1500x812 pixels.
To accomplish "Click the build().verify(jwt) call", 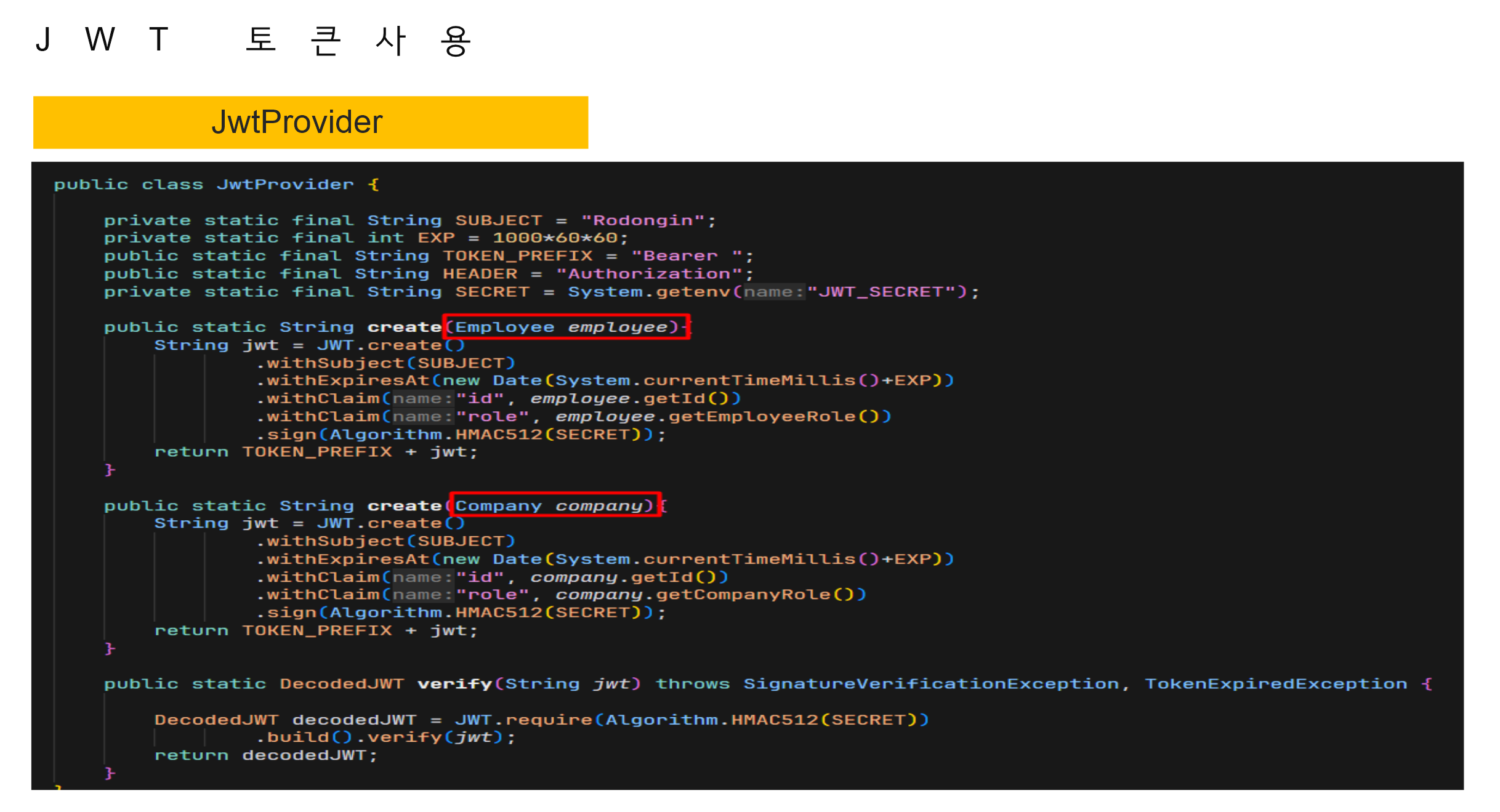I will [385, 736].
